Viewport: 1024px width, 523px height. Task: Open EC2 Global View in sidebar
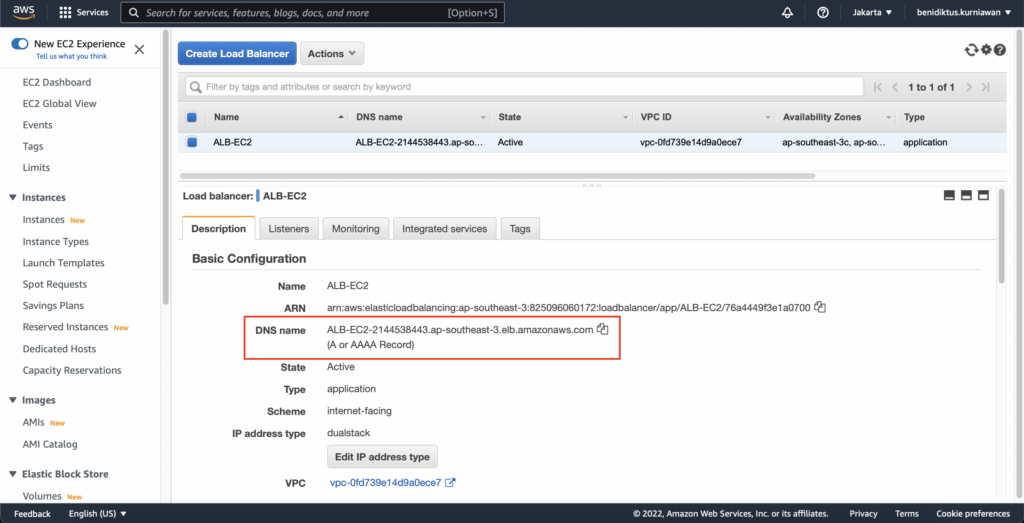(59, 103)
